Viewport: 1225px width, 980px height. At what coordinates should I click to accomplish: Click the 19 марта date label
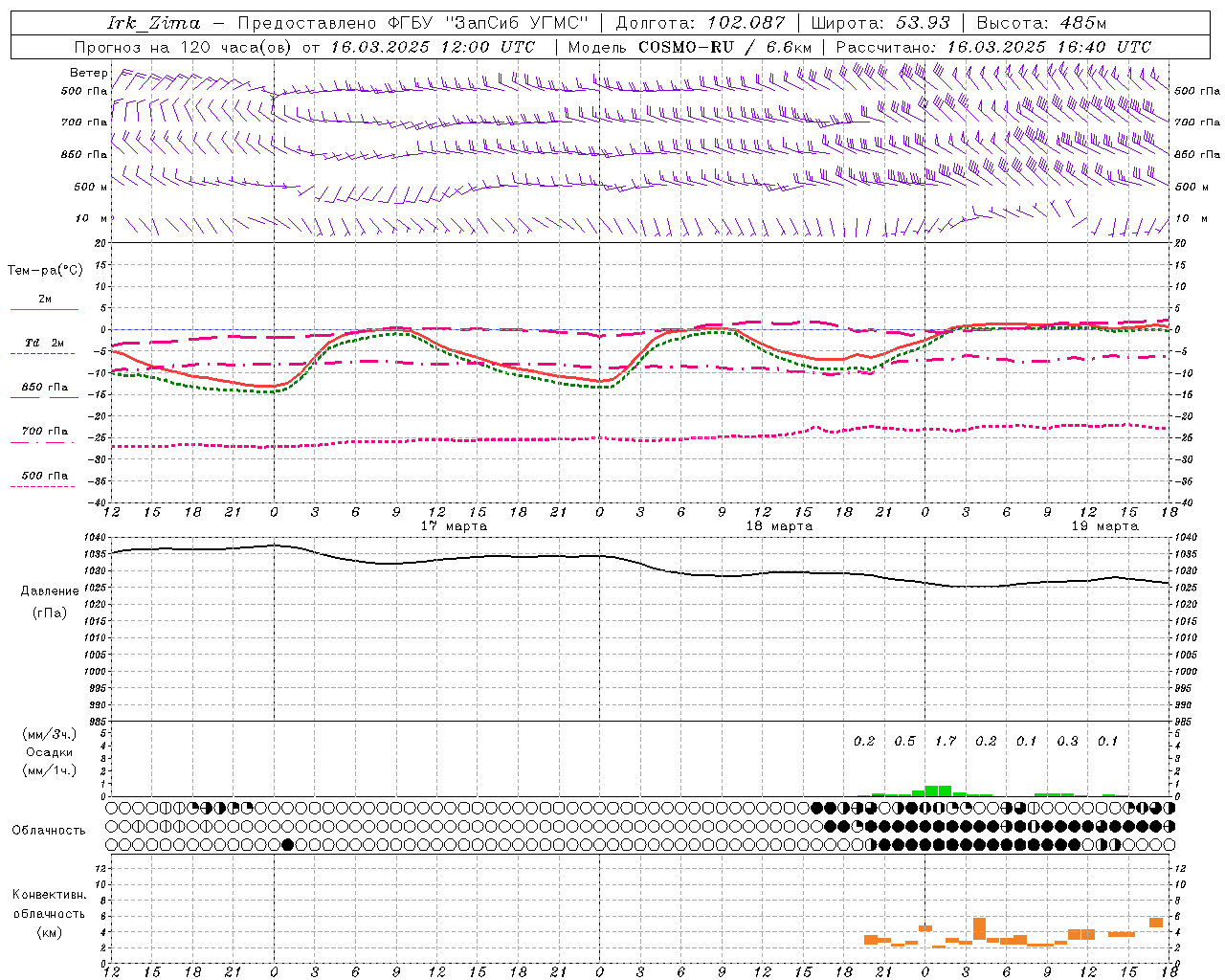click(1105, 526)
